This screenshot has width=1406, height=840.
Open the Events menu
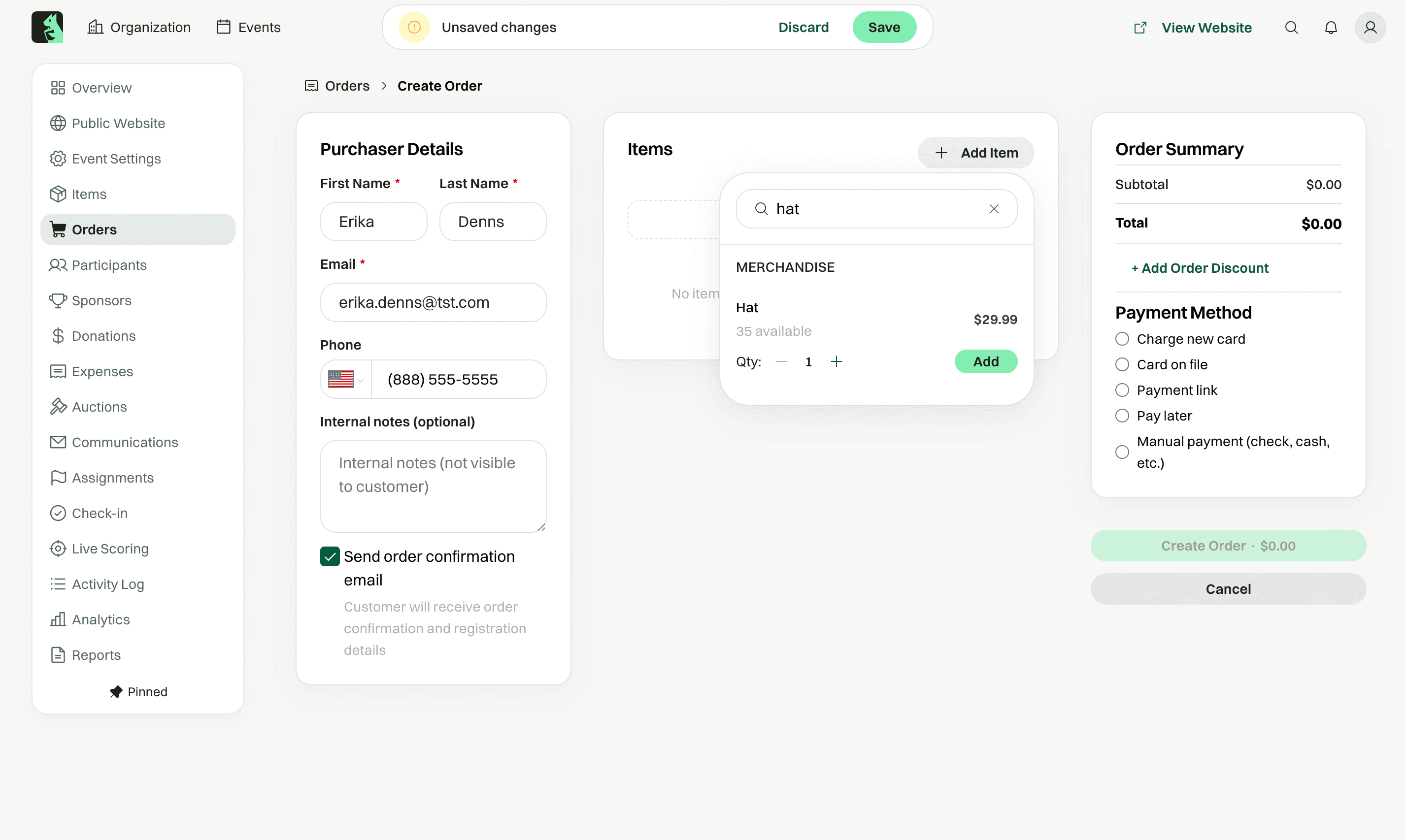248,27
